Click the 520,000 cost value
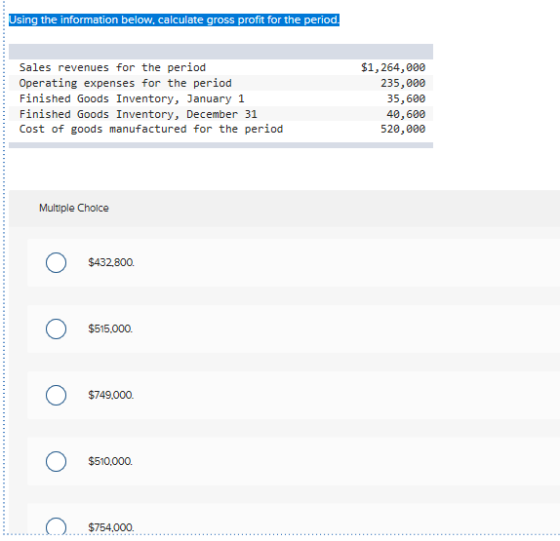 403,129
